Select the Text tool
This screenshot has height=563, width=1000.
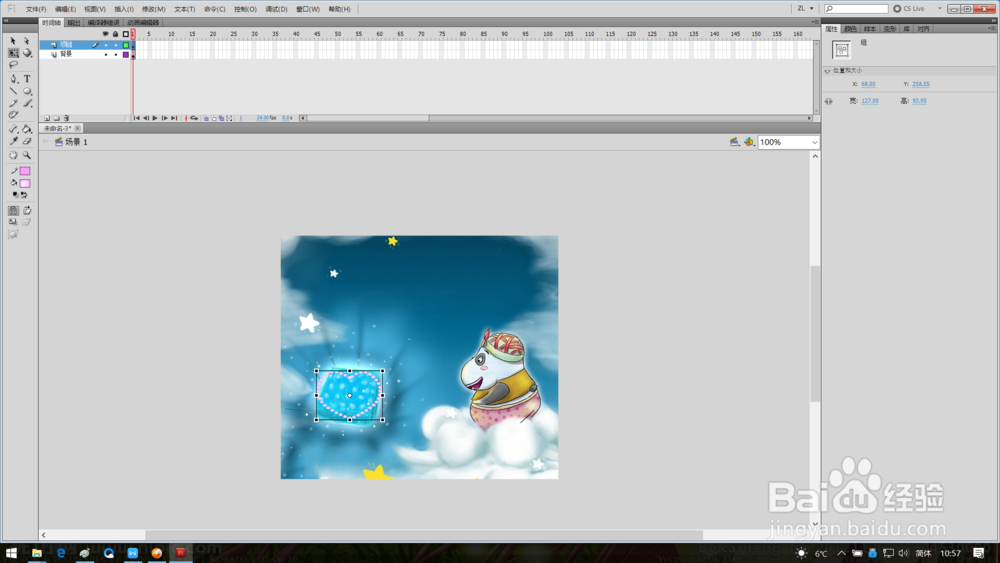point(27,79)
